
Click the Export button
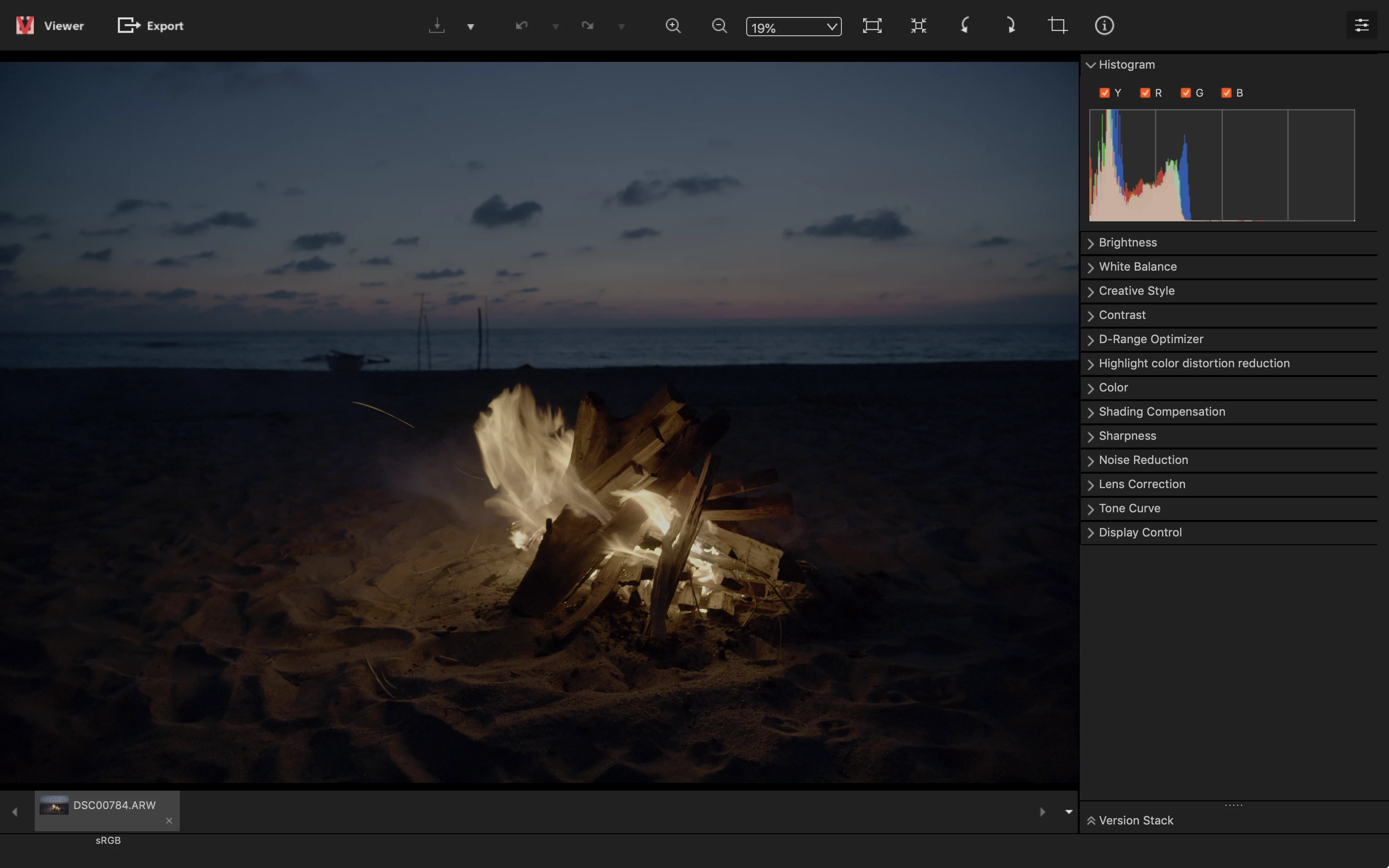click(150, 26)
